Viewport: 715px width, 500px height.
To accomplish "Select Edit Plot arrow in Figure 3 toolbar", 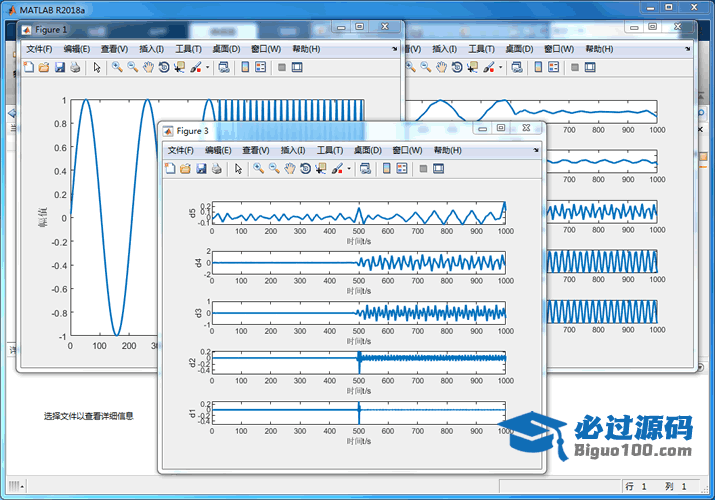I will click(238, 169).
